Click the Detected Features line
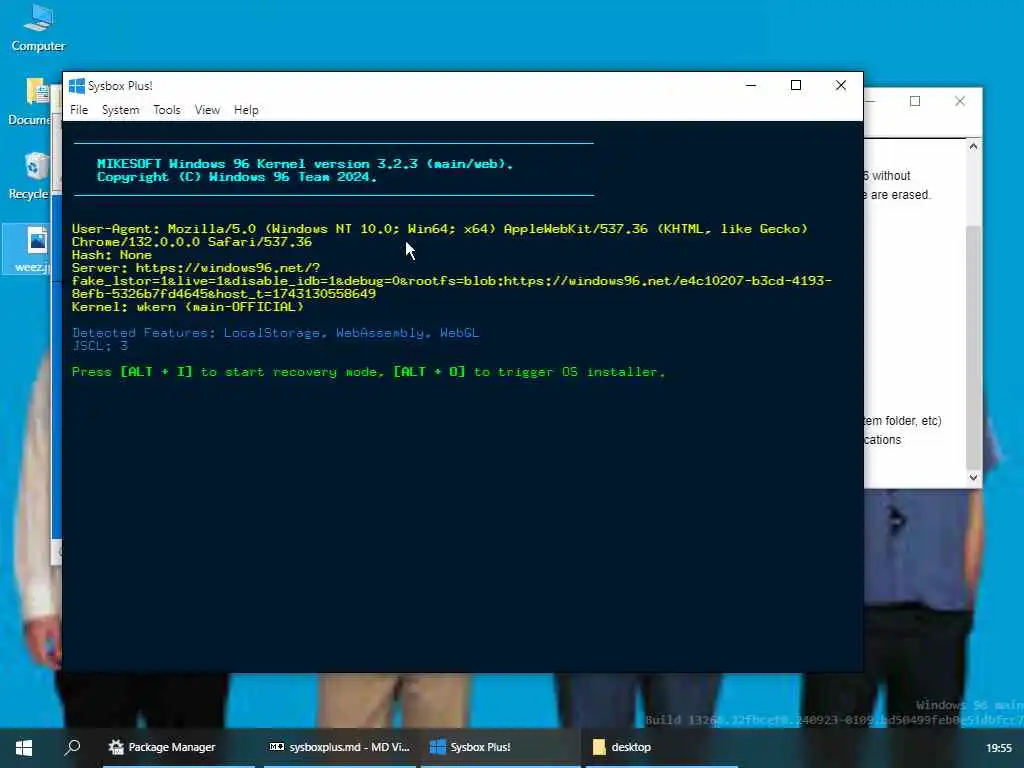The height and width of the screenshot is (768, 1024). click(x=276, y=333)
